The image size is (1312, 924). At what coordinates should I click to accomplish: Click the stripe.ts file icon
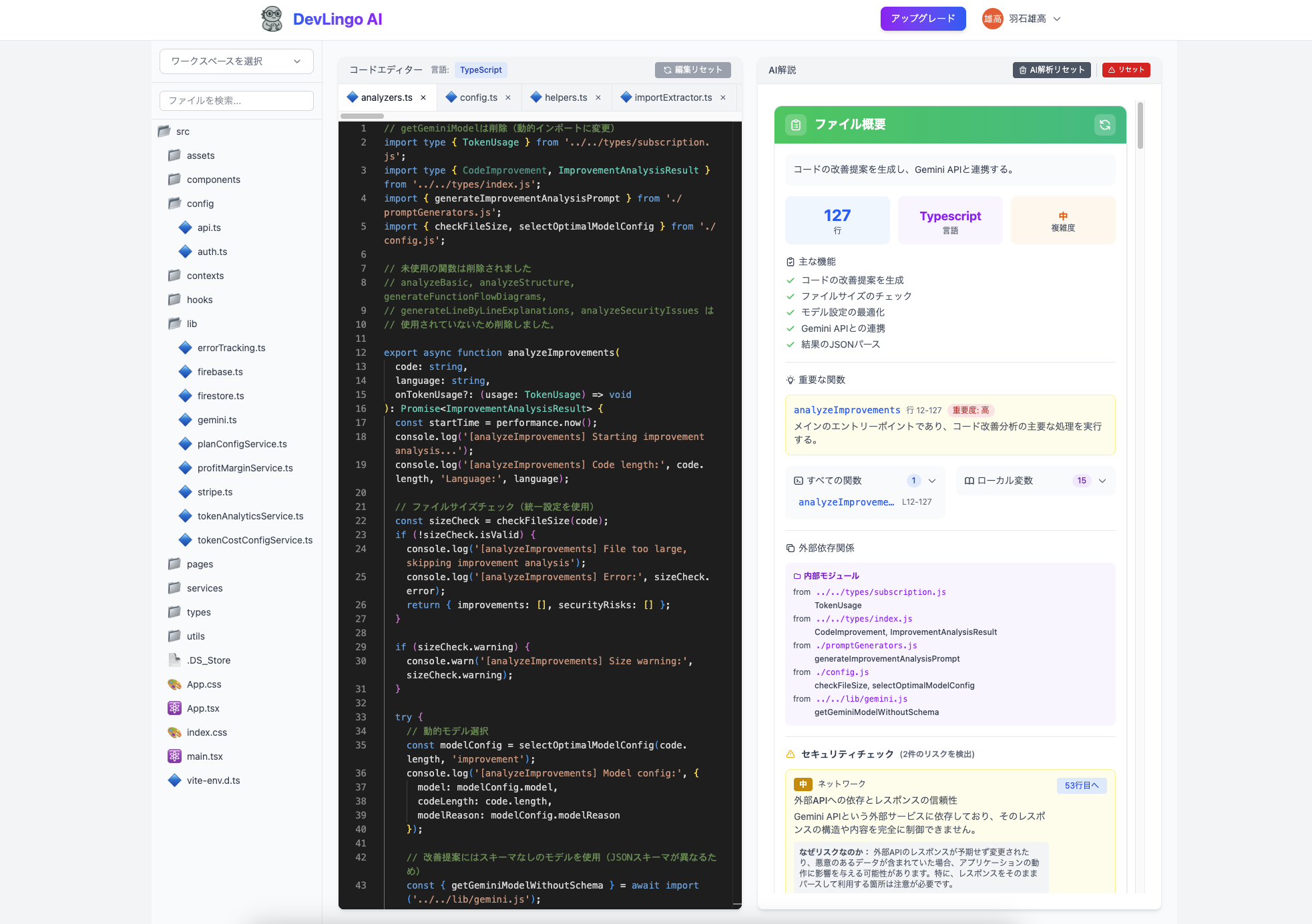(186, 491)
